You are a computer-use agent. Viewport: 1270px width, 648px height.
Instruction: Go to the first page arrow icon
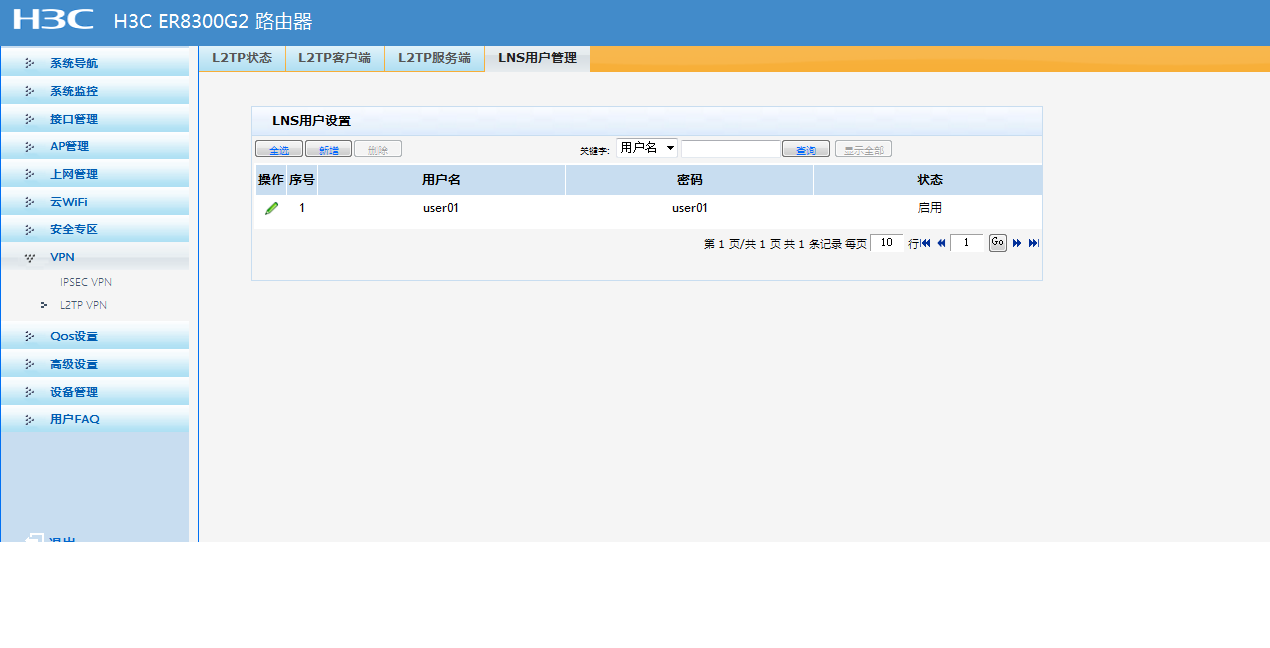926,243
